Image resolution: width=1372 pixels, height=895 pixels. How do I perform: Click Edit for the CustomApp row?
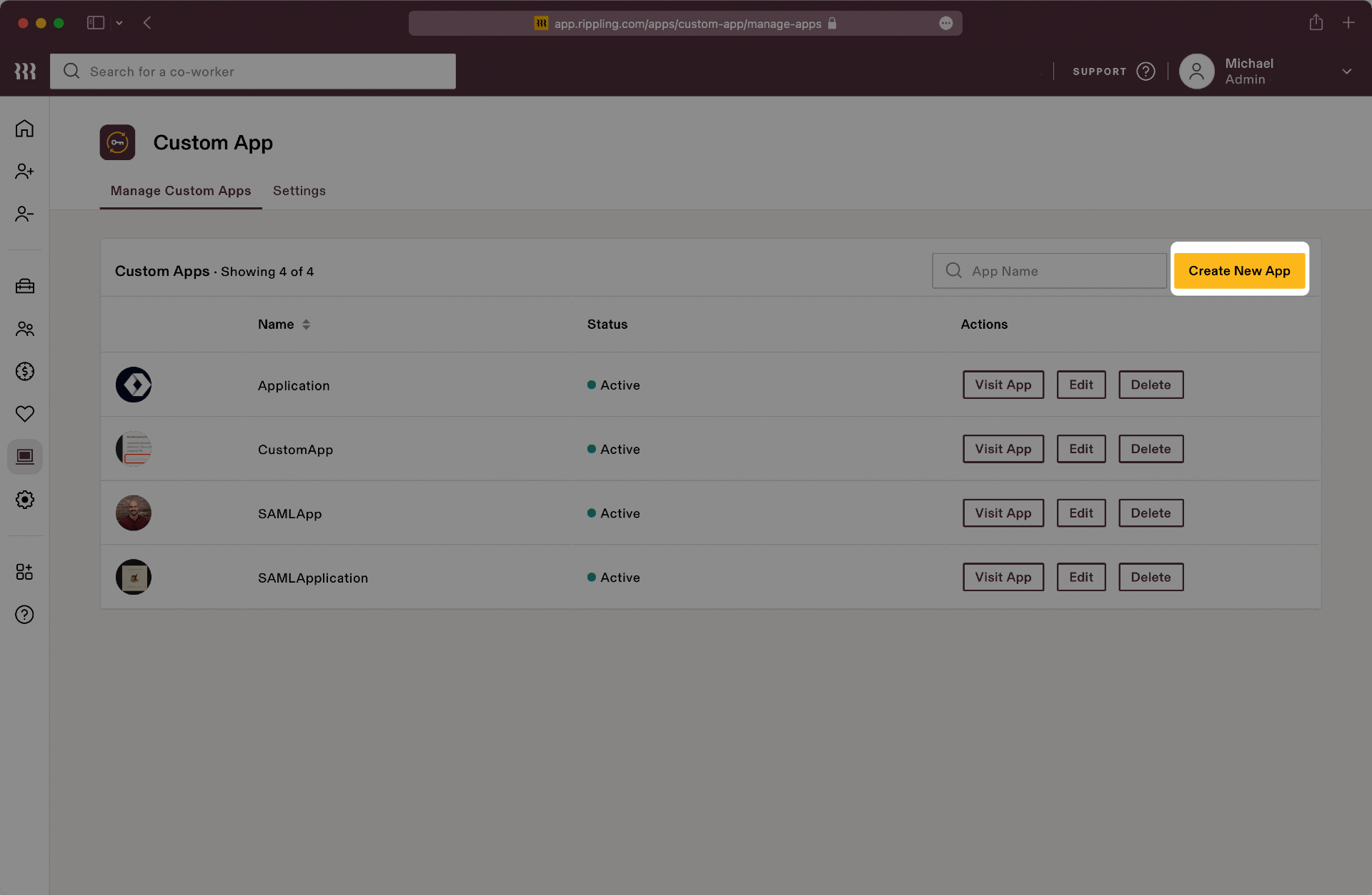tap(1080, 449)
